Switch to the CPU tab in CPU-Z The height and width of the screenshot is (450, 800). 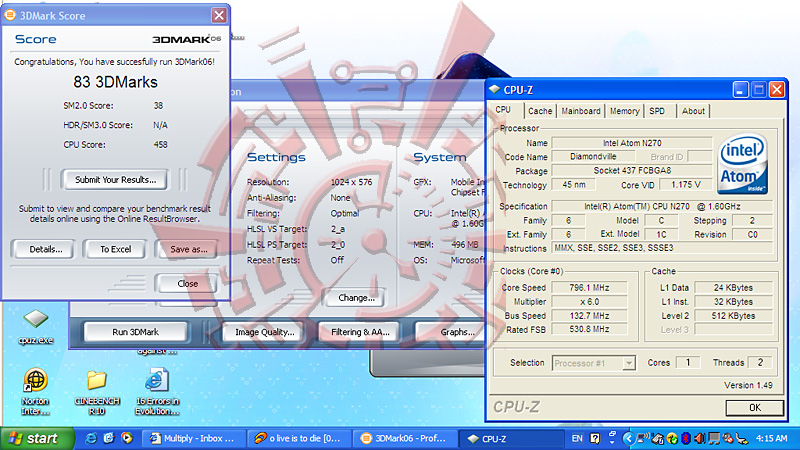point(503,110)
